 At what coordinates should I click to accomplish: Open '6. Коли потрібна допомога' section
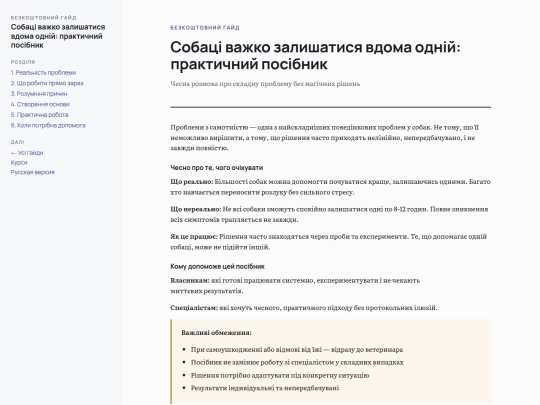pos(48,125)
